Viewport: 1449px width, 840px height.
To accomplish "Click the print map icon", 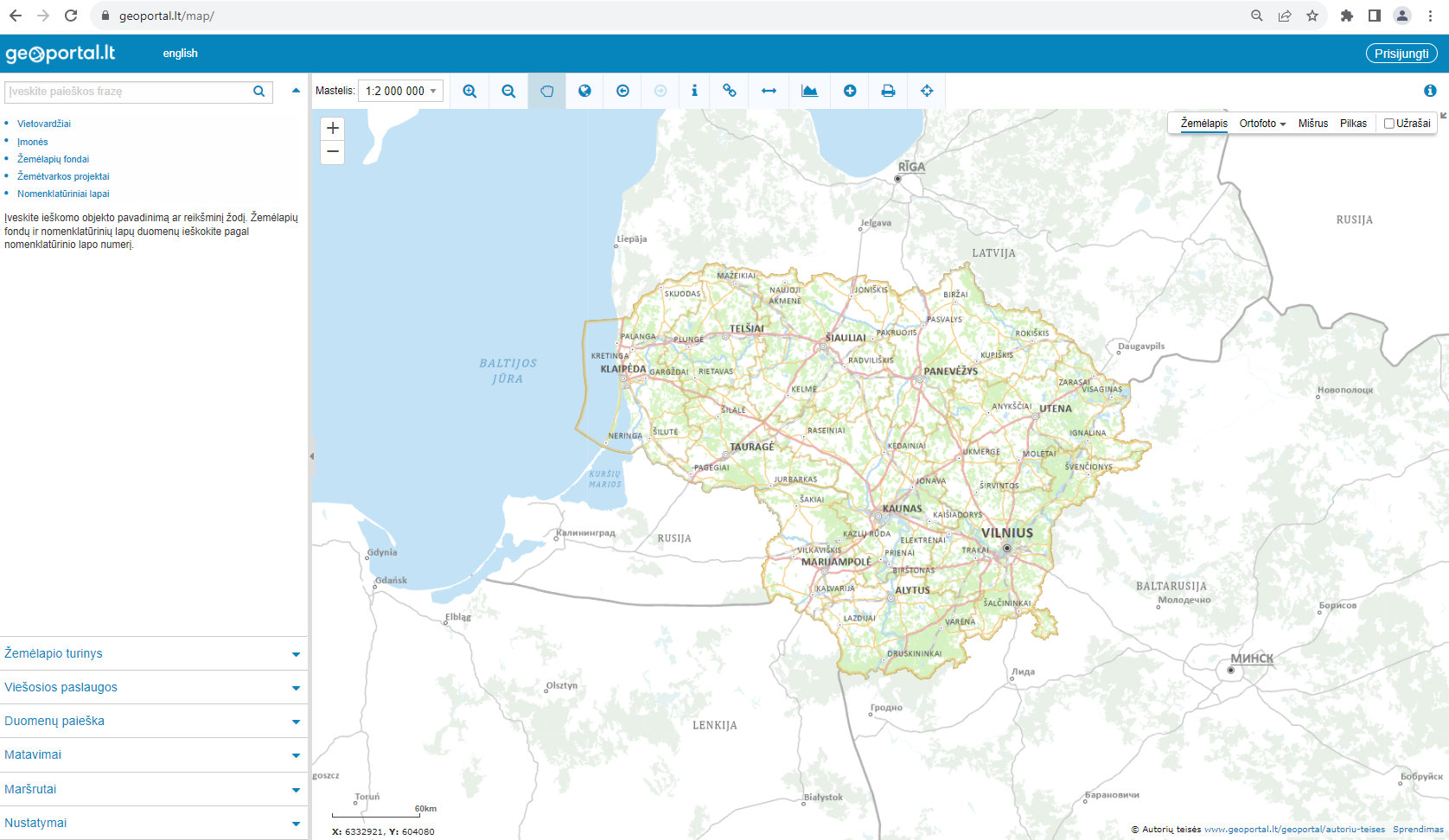I will tap(888, 91).
